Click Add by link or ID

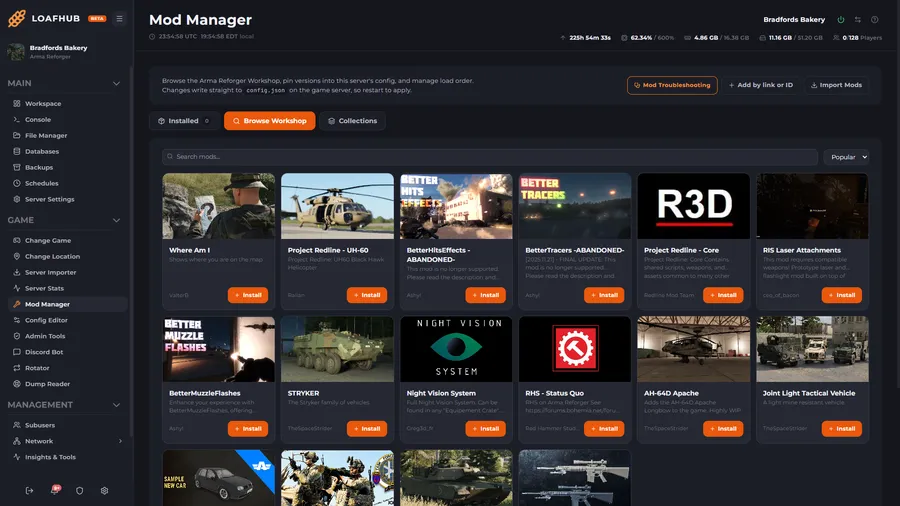pos(761,85)
